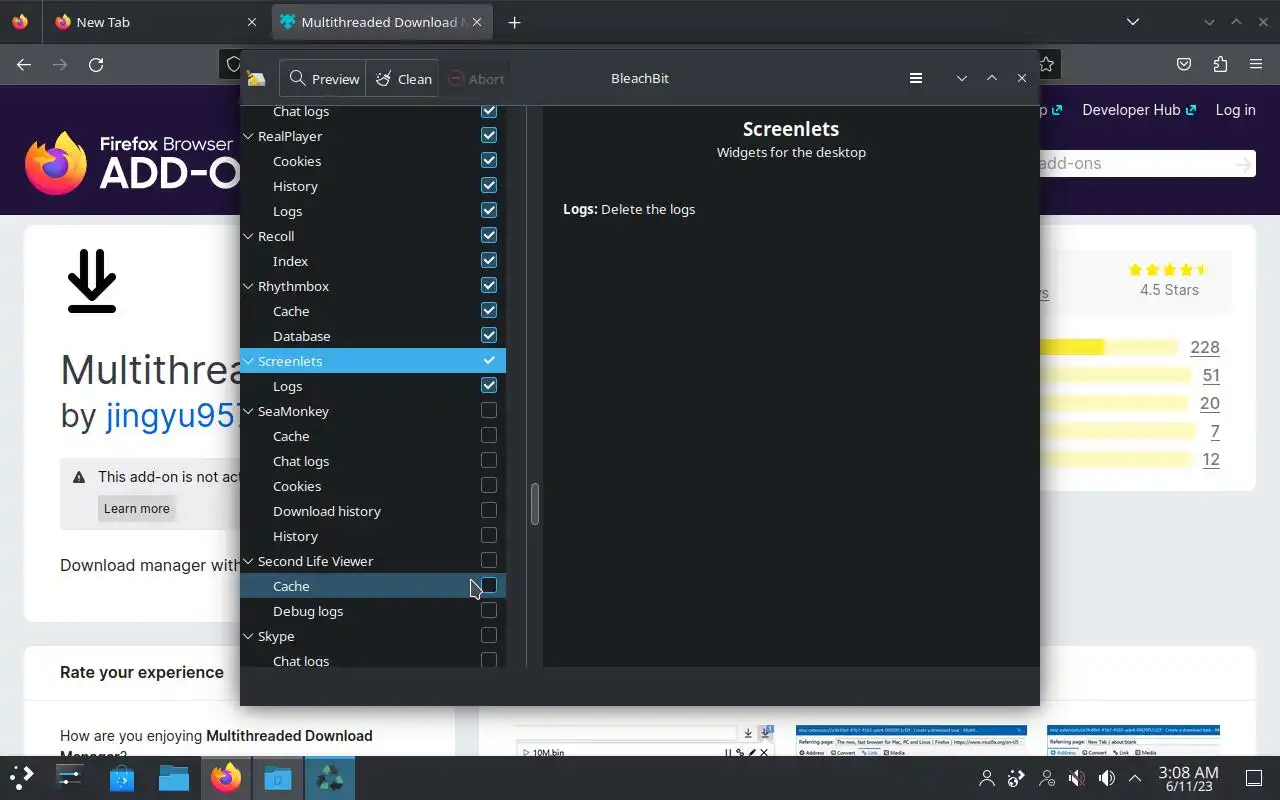The height and width of the screenshot is (800, 1280).
Task: Uncheck the Recoll Index checkbox
Action: coord(489,260)
